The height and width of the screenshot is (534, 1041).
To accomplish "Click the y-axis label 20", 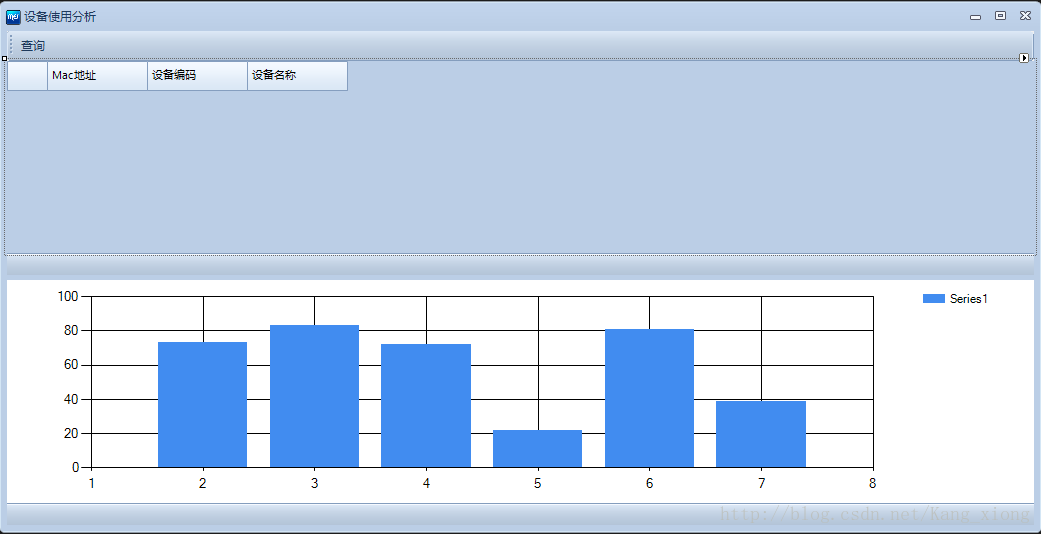I will click(72, 433).
